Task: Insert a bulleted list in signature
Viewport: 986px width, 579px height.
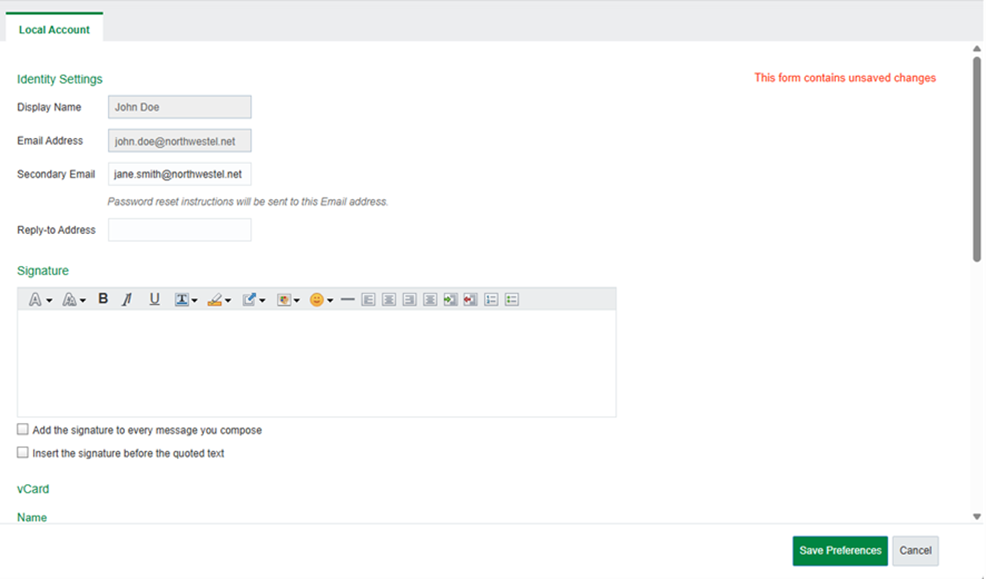Action: click(512, 299)
